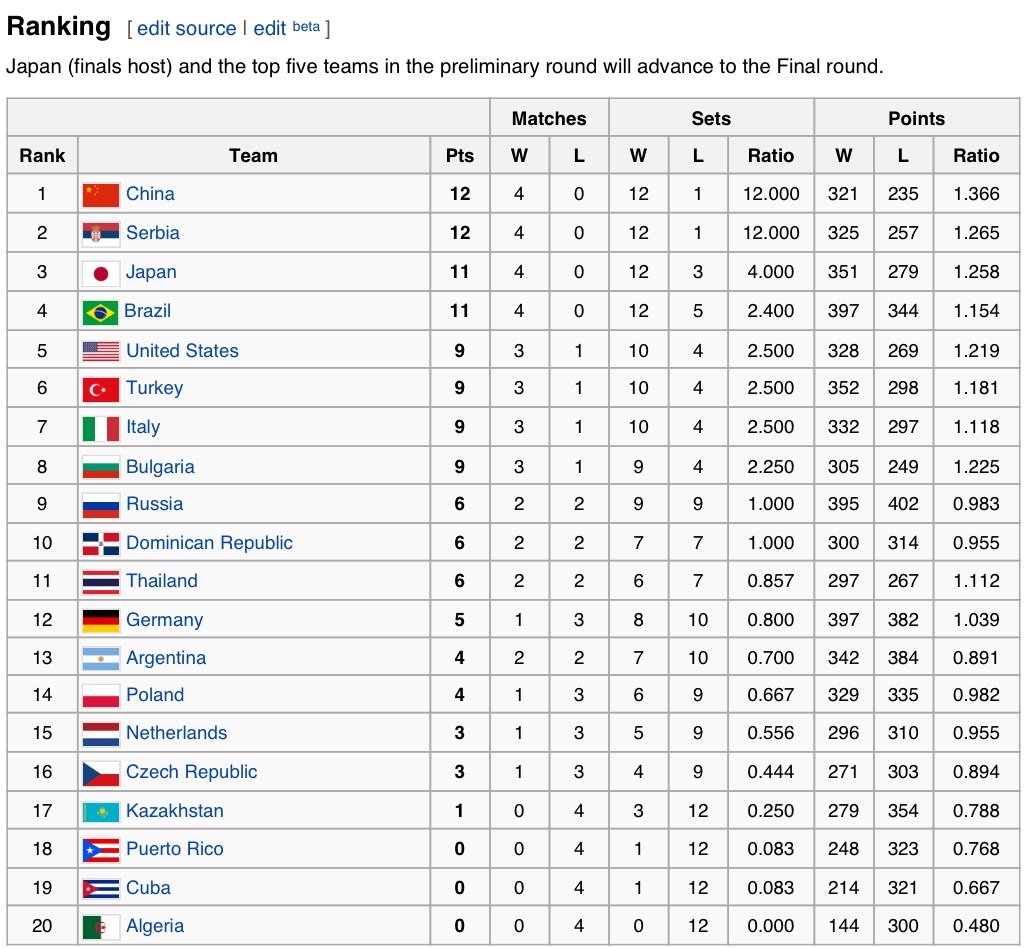The image size is (1029, 948).
Task: Visit the Argentina team page
Action: pyautogui.click(x=166, y=658)
